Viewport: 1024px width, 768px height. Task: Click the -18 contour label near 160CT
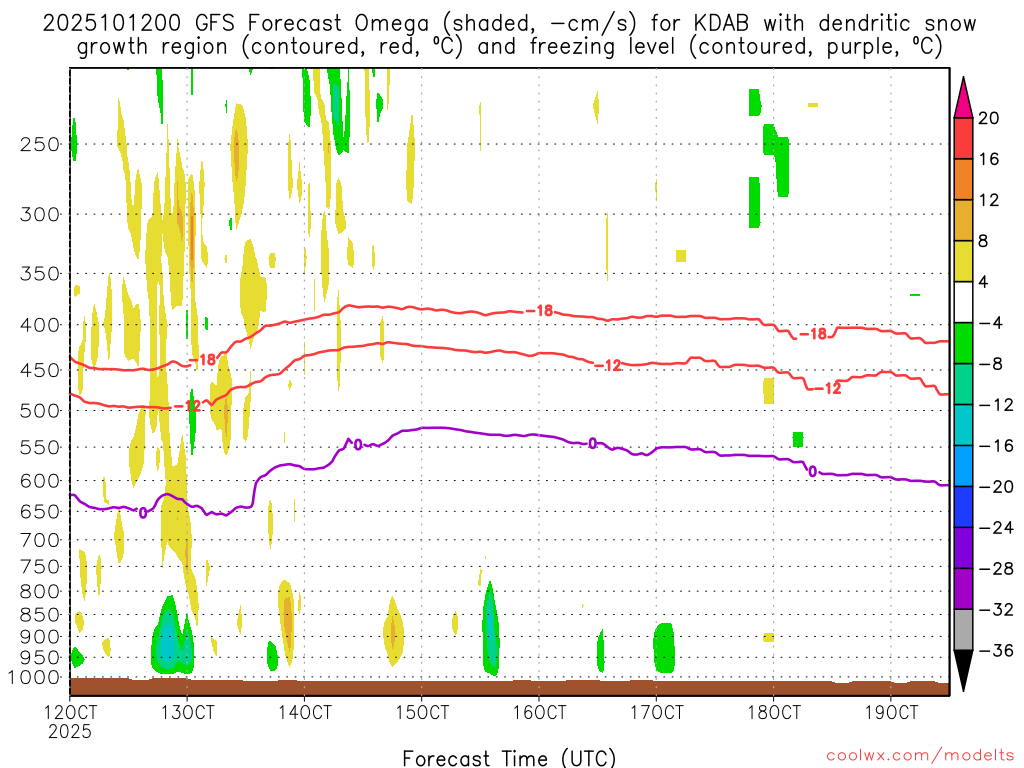pyautogui.click(x=540, y=311)
